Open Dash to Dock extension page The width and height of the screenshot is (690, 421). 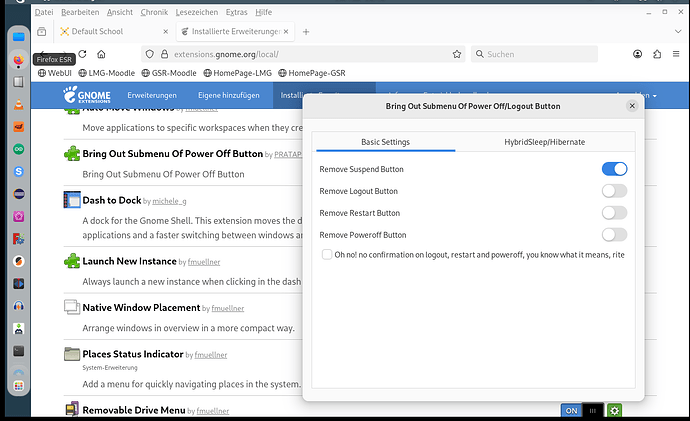tap(112, 200)
